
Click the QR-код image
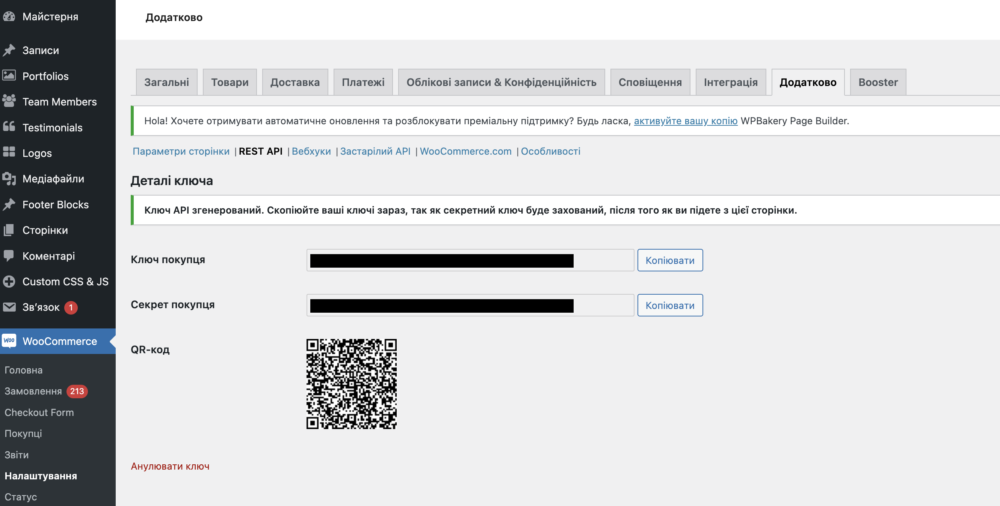(x=351, y=384)
